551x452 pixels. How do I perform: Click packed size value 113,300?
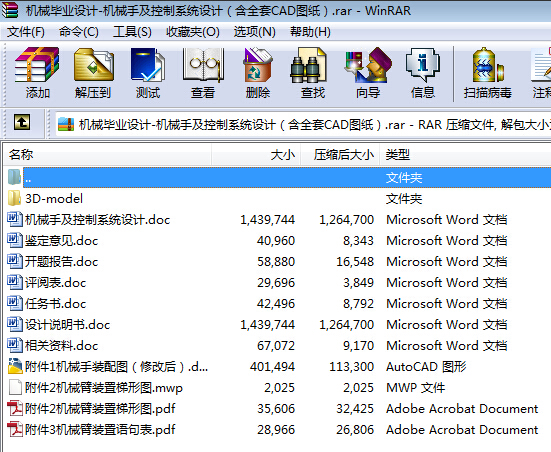pyautogui.click(x=351, y=367)
